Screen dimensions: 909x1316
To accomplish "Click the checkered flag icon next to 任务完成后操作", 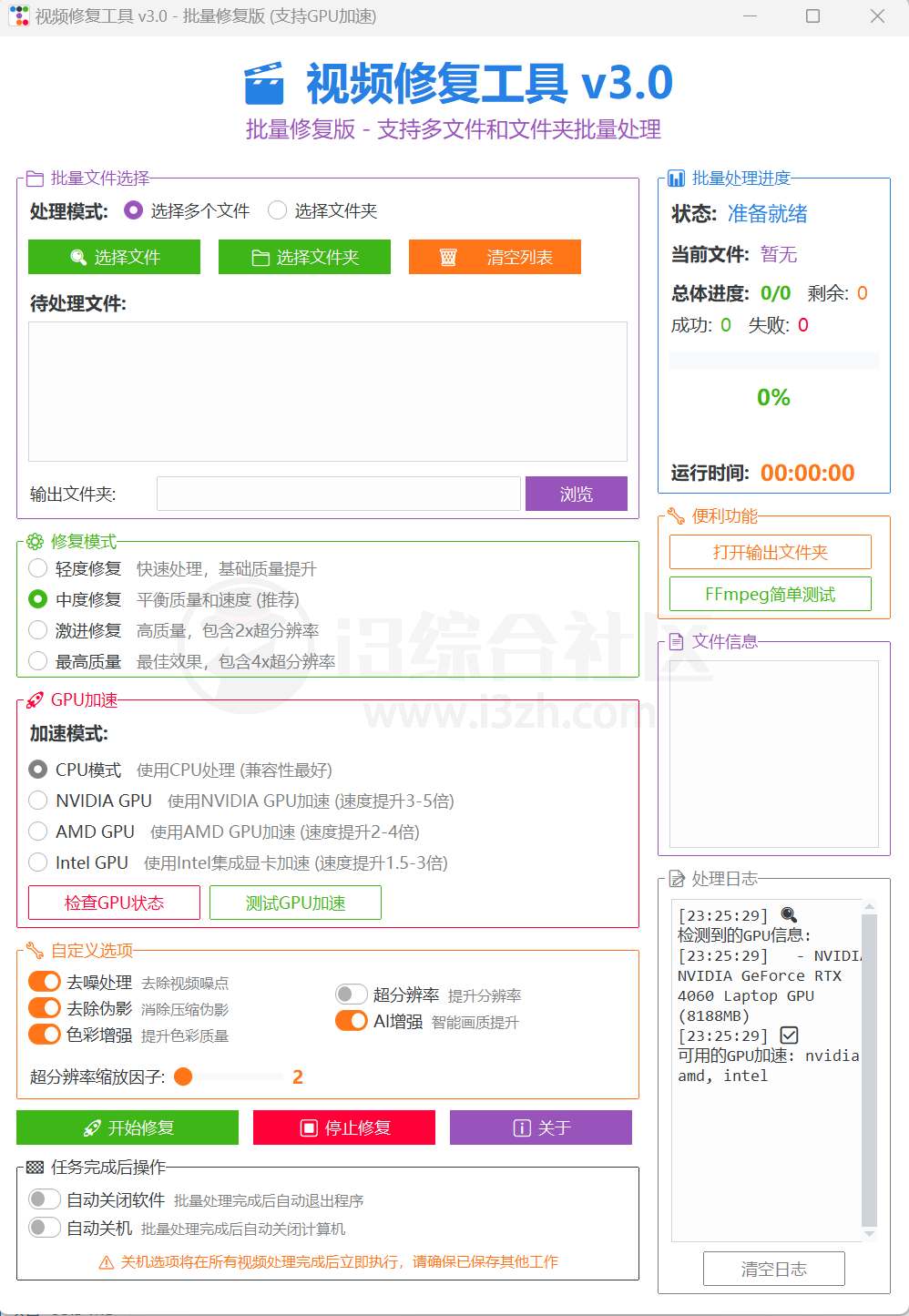I will pos(36,1168).
